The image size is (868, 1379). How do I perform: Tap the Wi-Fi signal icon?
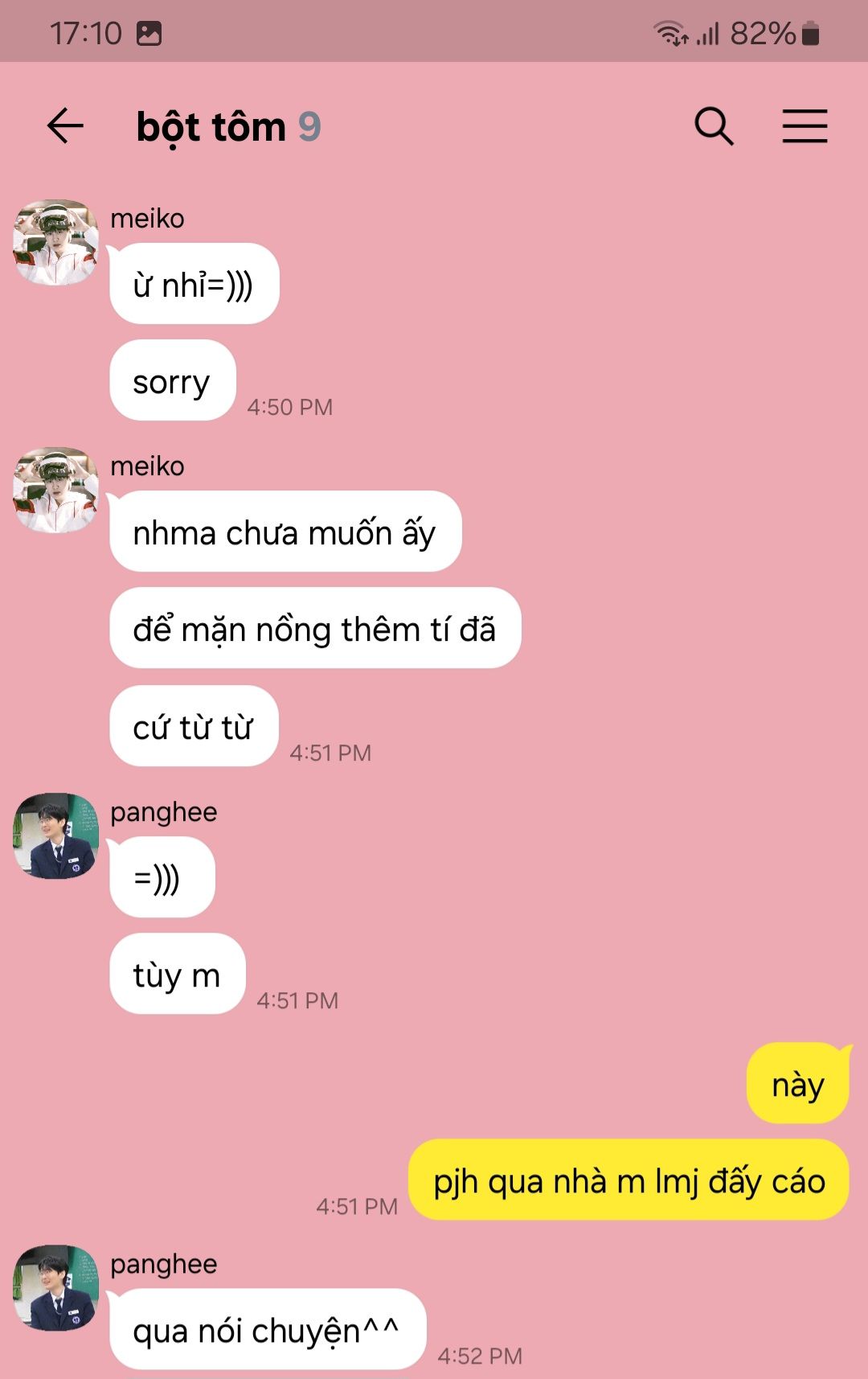[670, 34]
